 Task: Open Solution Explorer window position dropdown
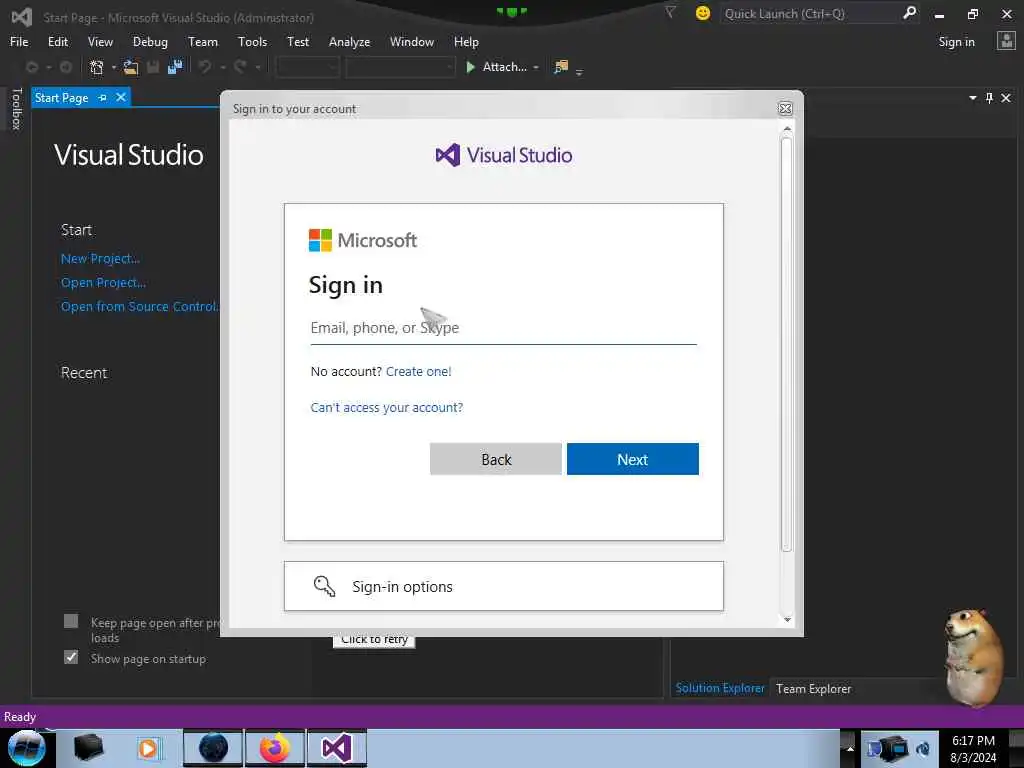pos(972,98)
